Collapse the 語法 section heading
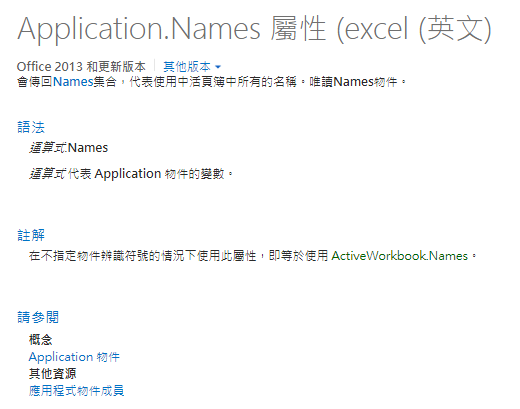Image resolution: width=520 pixels, height=409 pixels. tap(31, 127)
